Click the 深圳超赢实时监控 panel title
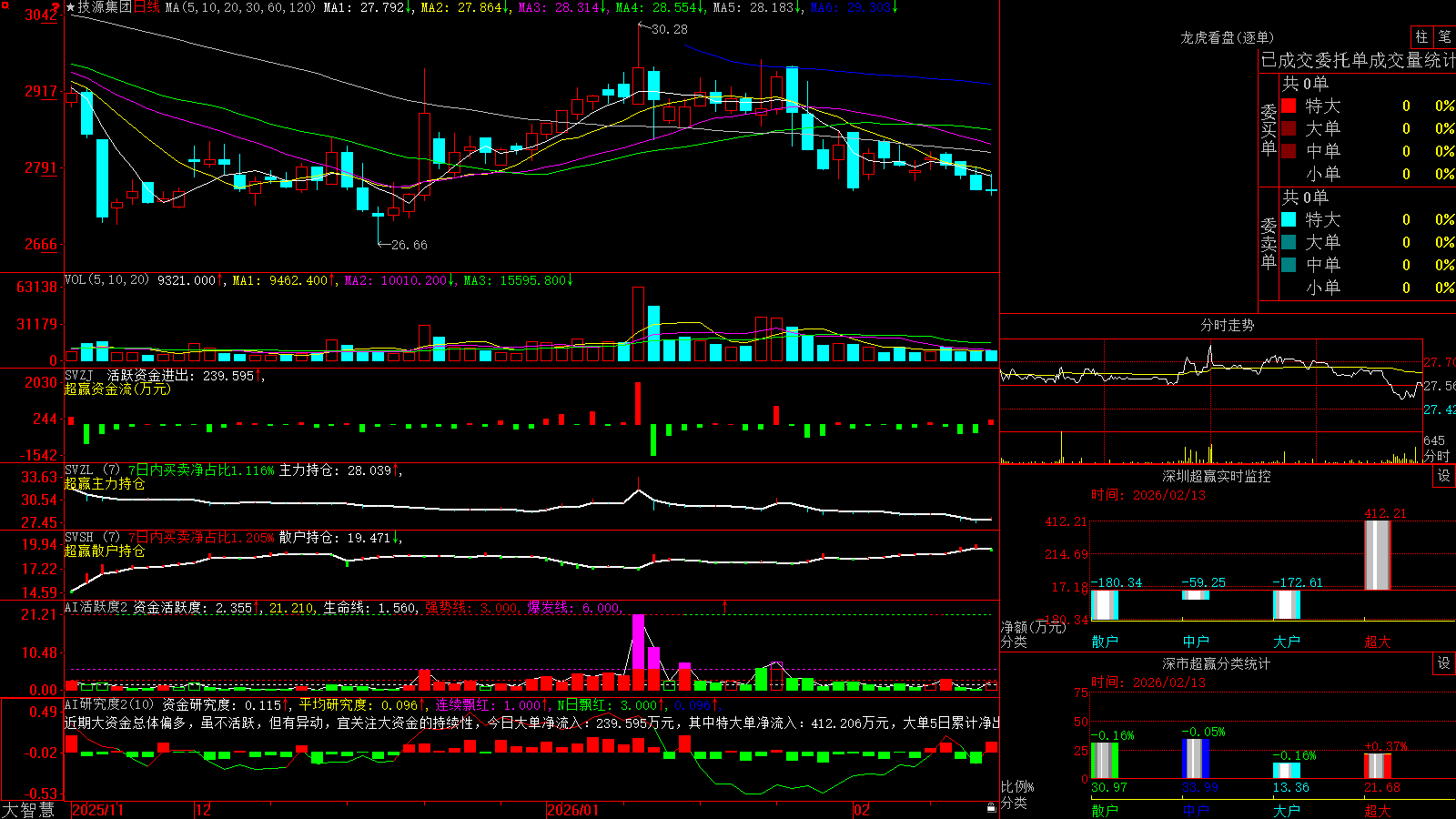Screen dimensions: 1456x819 coord(1216,476)
